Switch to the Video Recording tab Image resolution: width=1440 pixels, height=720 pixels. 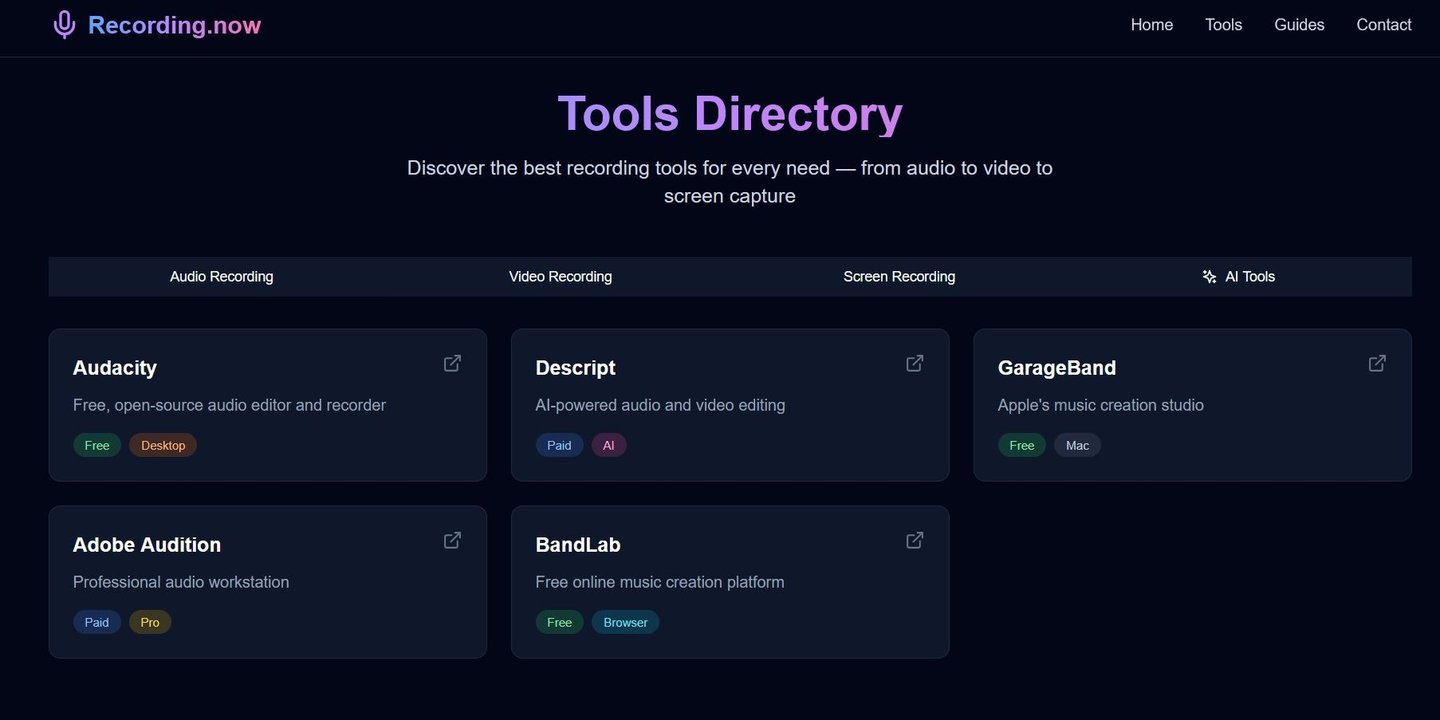point(560,277)
